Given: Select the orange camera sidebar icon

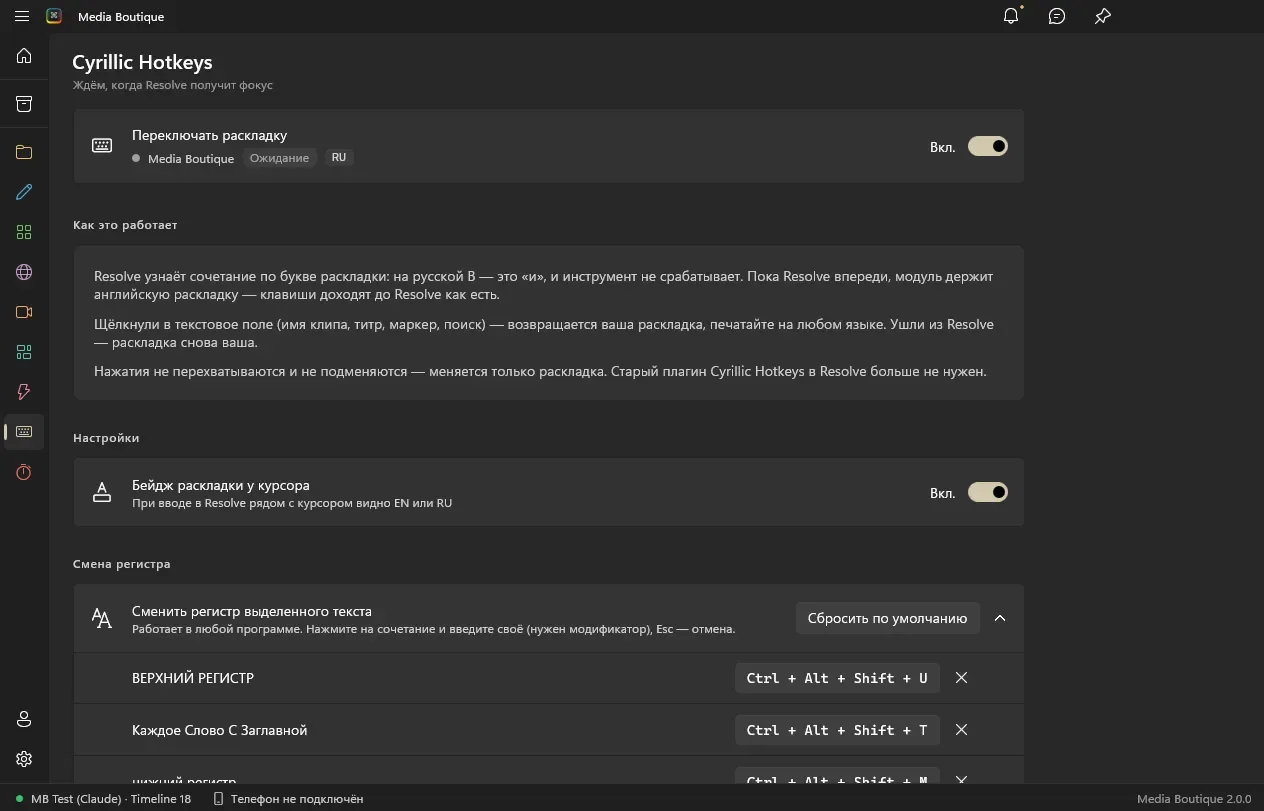Looking at the screenshot, I should (24, 312).
